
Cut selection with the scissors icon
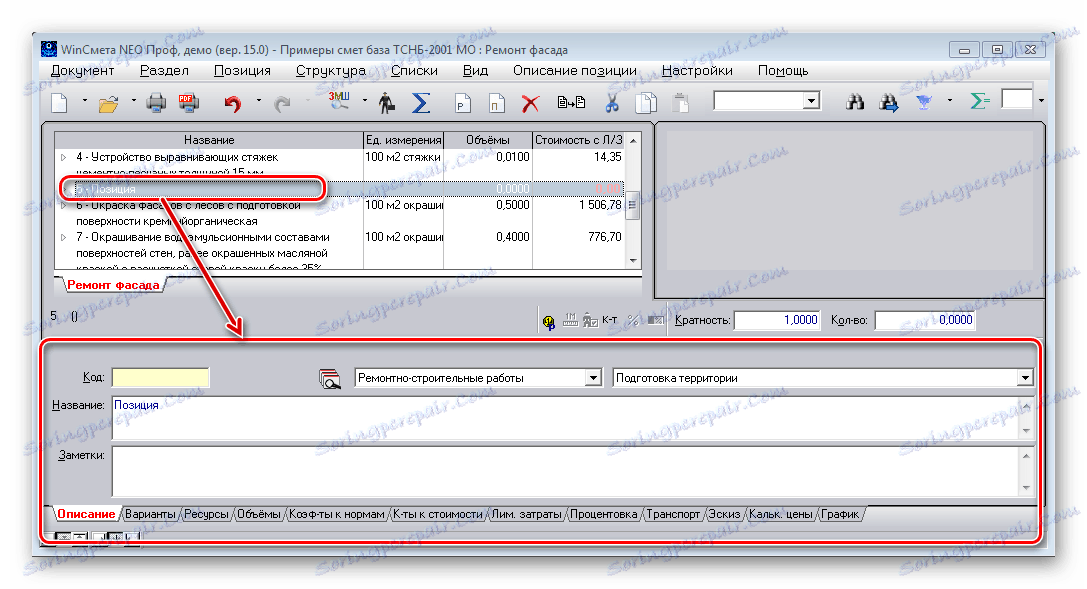click(611, 103)
